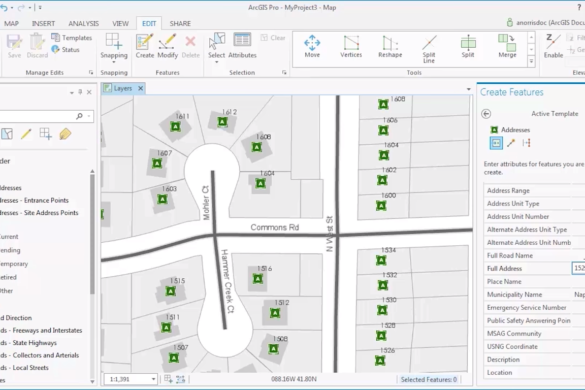Activate the Select tool
The height and width of the screenshot is (390, 585).
point(216,45)
